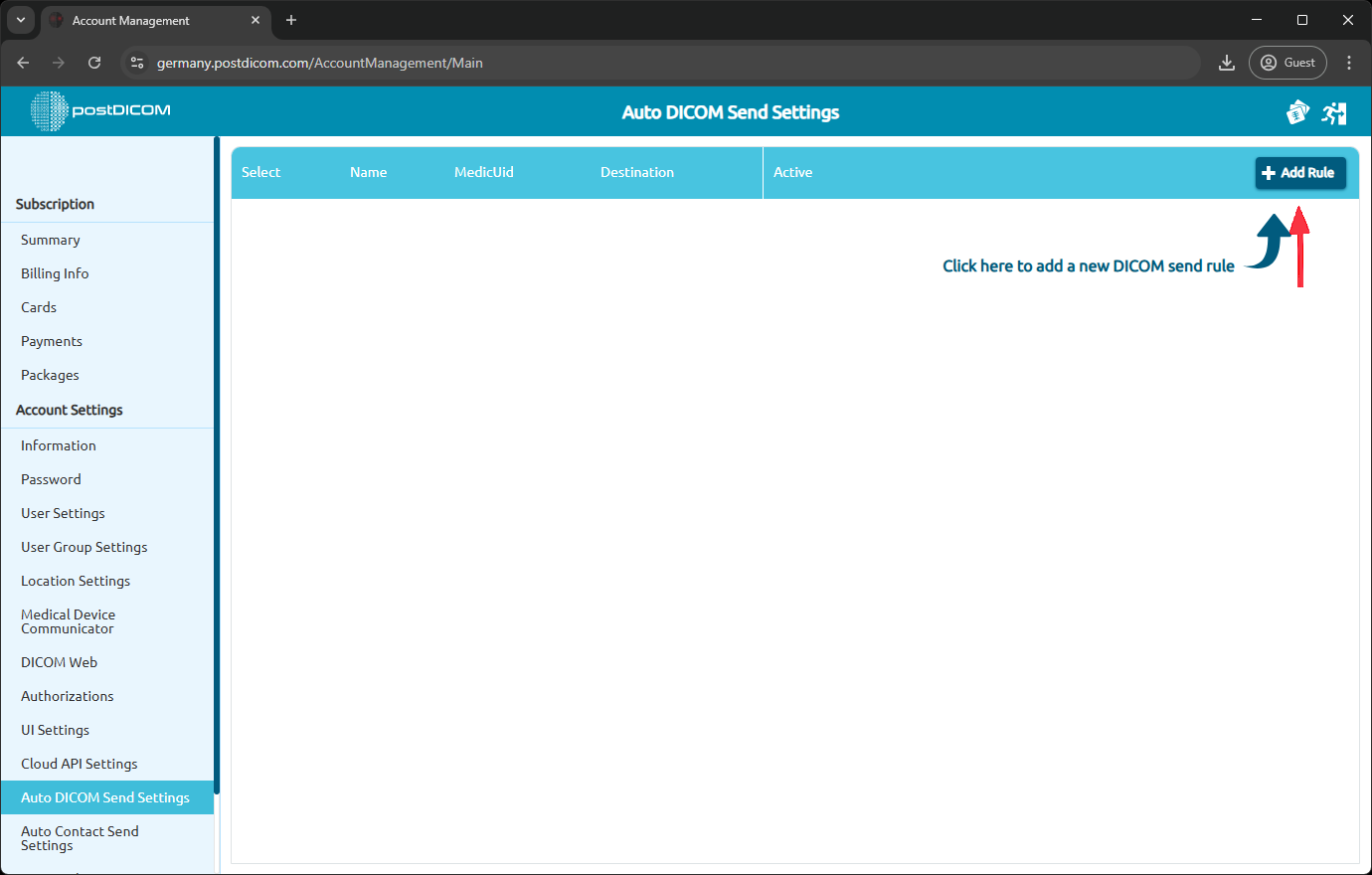This screenshot has width=1372, height=875.
Task: Click inside the address bar
Action: [398, 62]
